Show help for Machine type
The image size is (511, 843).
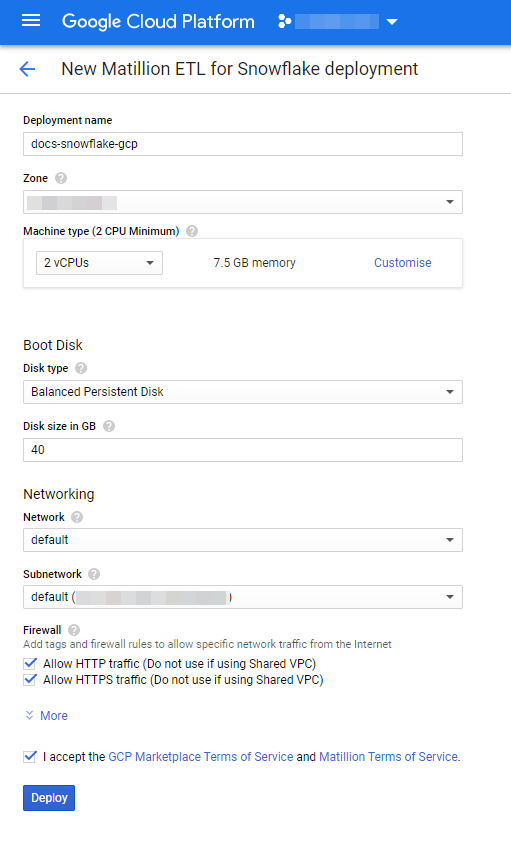point(192,231)
